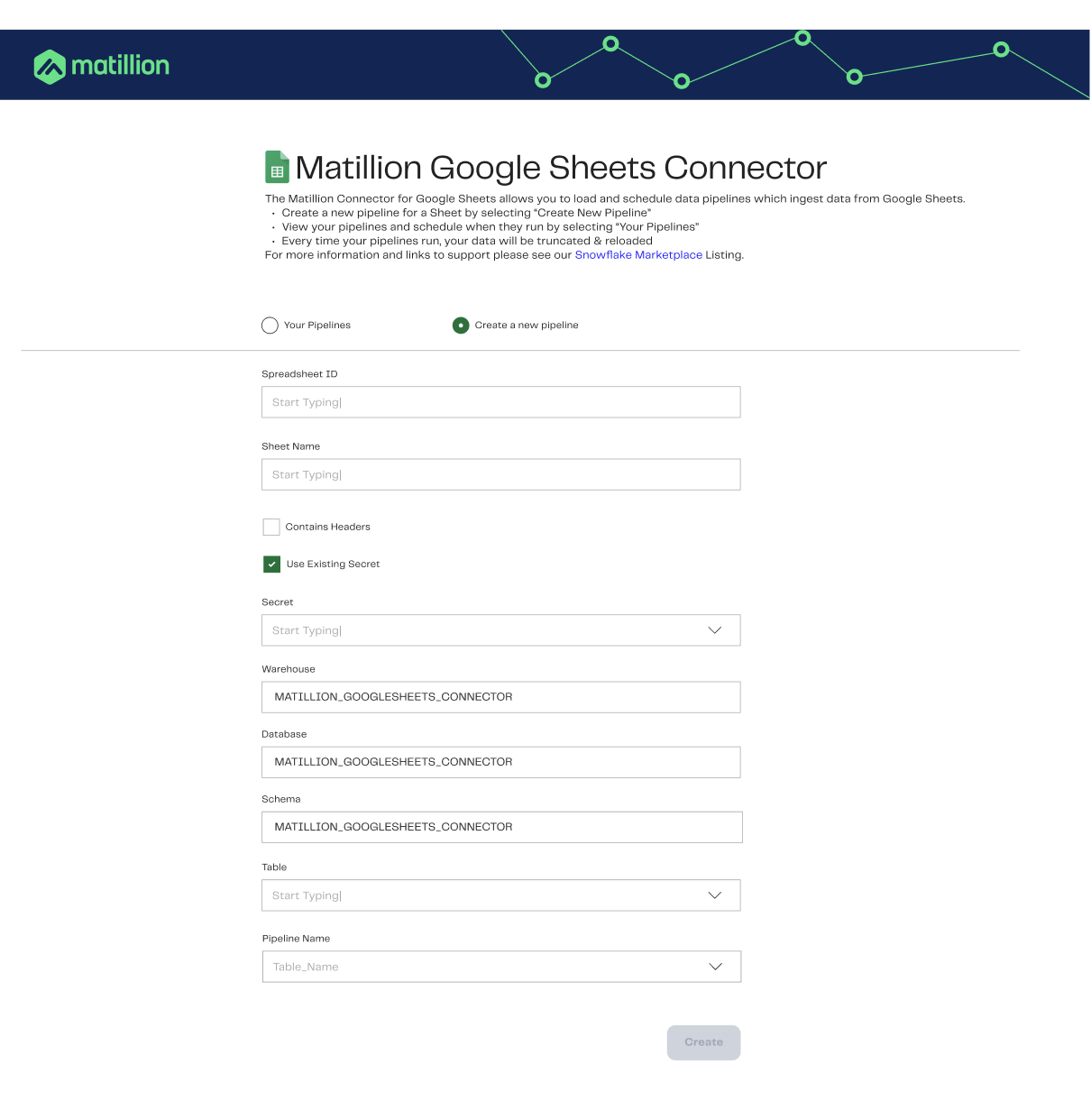Click the Matillion logo in header

coord(101,66)
